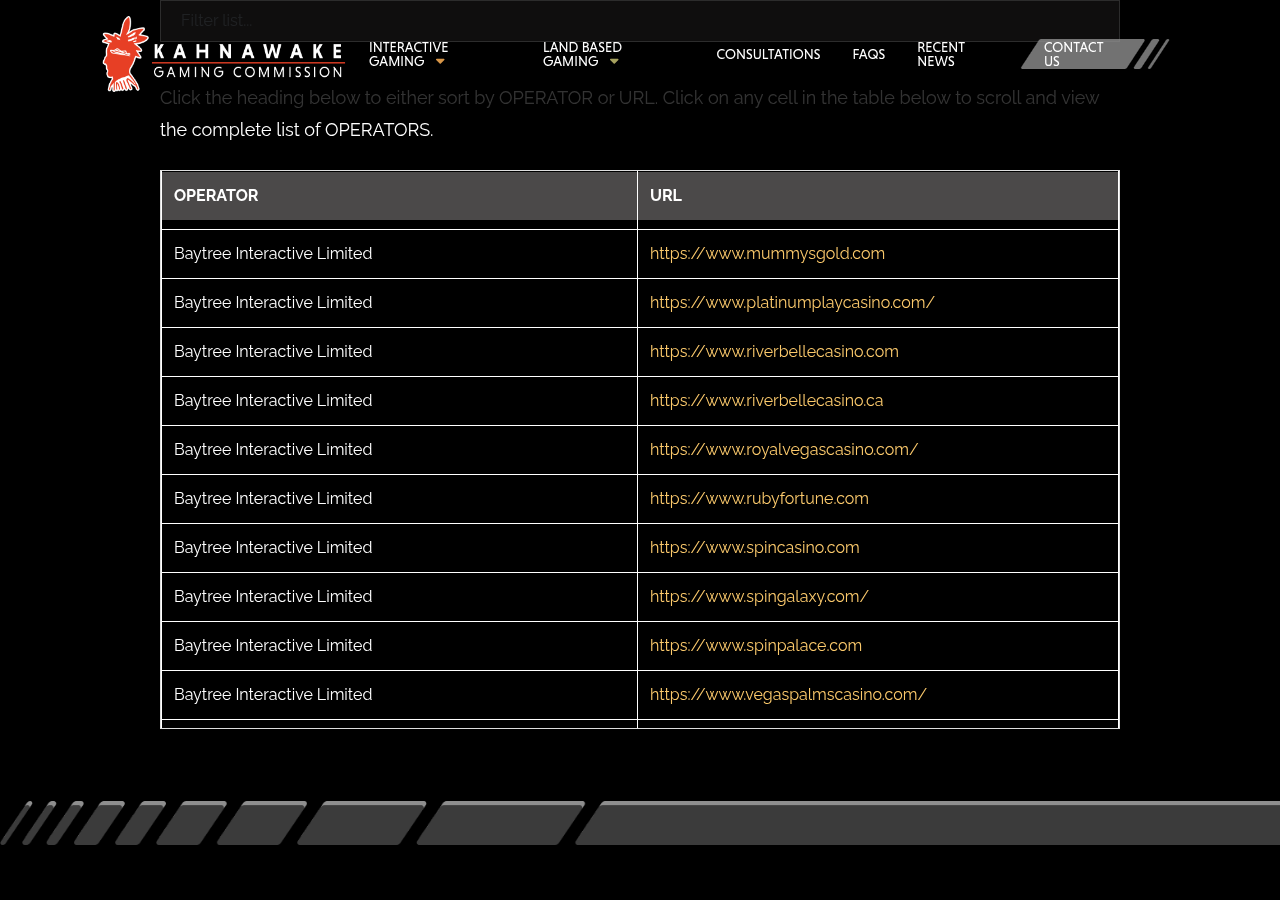
Task: Go to the FAQs page
Action: (x=868, y=55)
